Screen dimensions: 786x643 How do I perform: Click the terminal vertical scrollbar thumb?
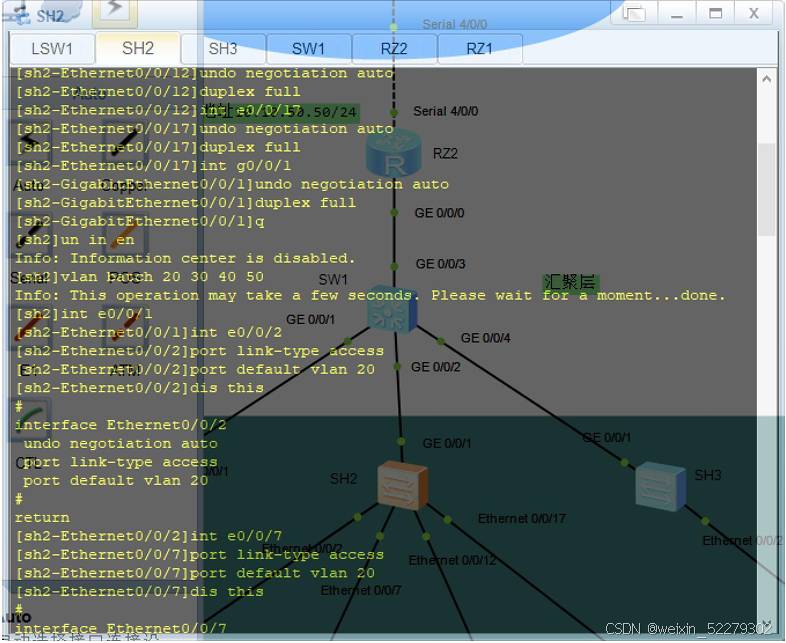[766, 189]
